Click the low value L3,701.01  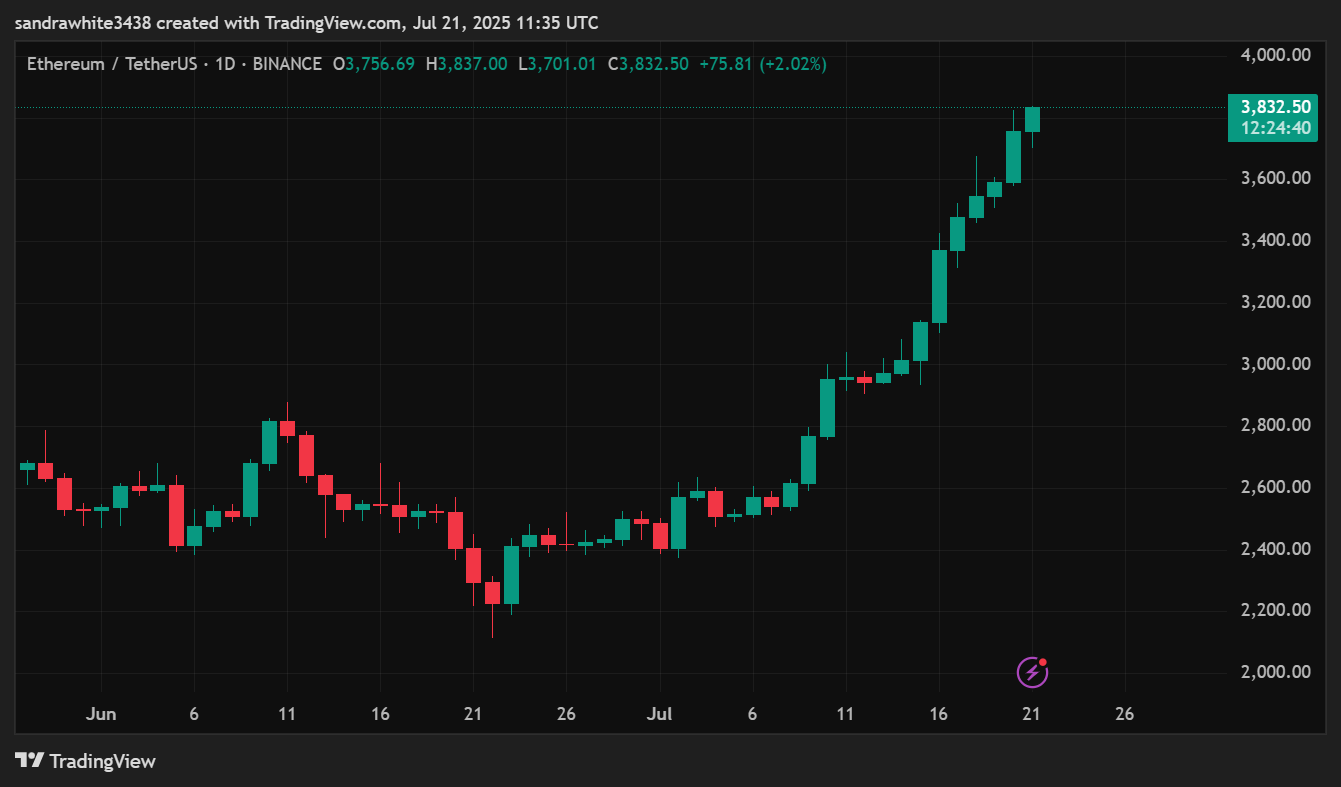point(557,64)
